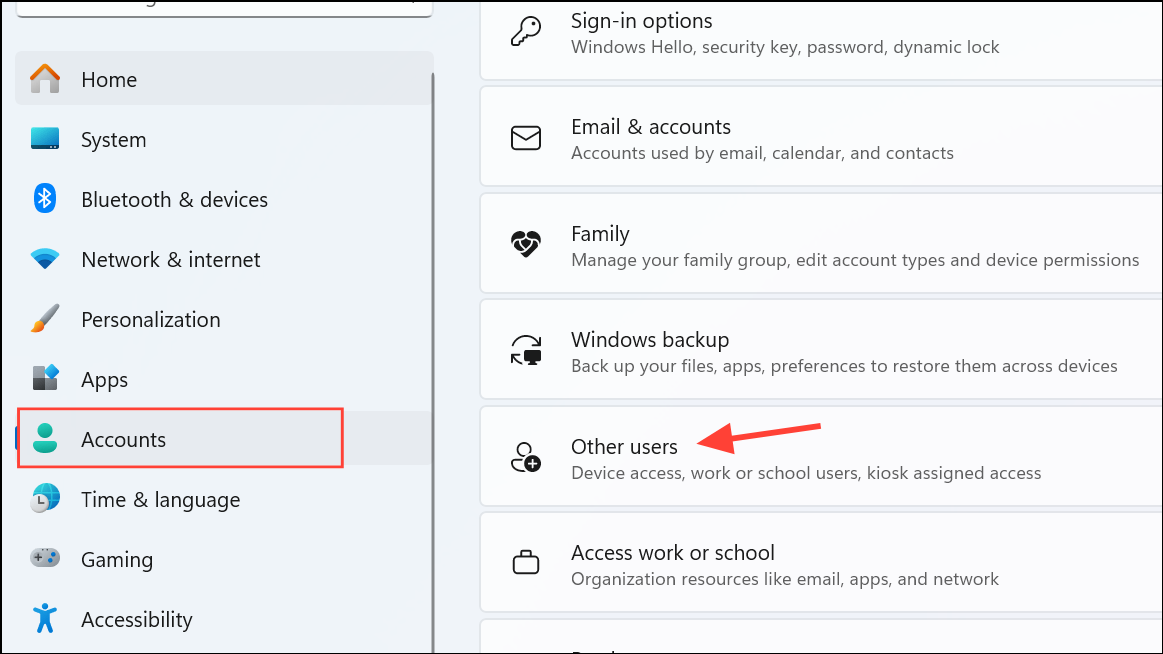Click the Sign-in options key icon

[x=526, y=32]
